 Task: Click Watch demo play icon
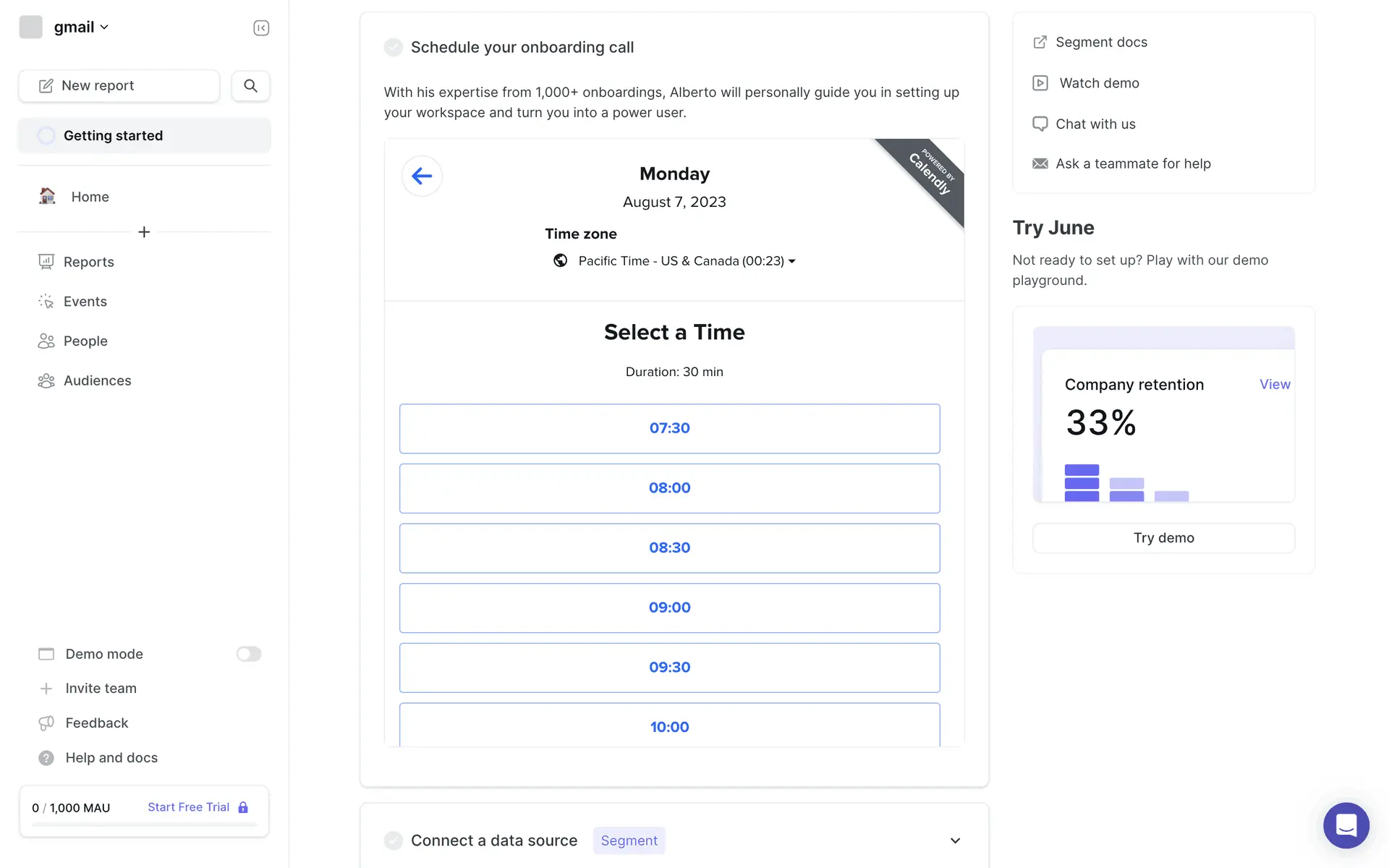pos(1040,83)
